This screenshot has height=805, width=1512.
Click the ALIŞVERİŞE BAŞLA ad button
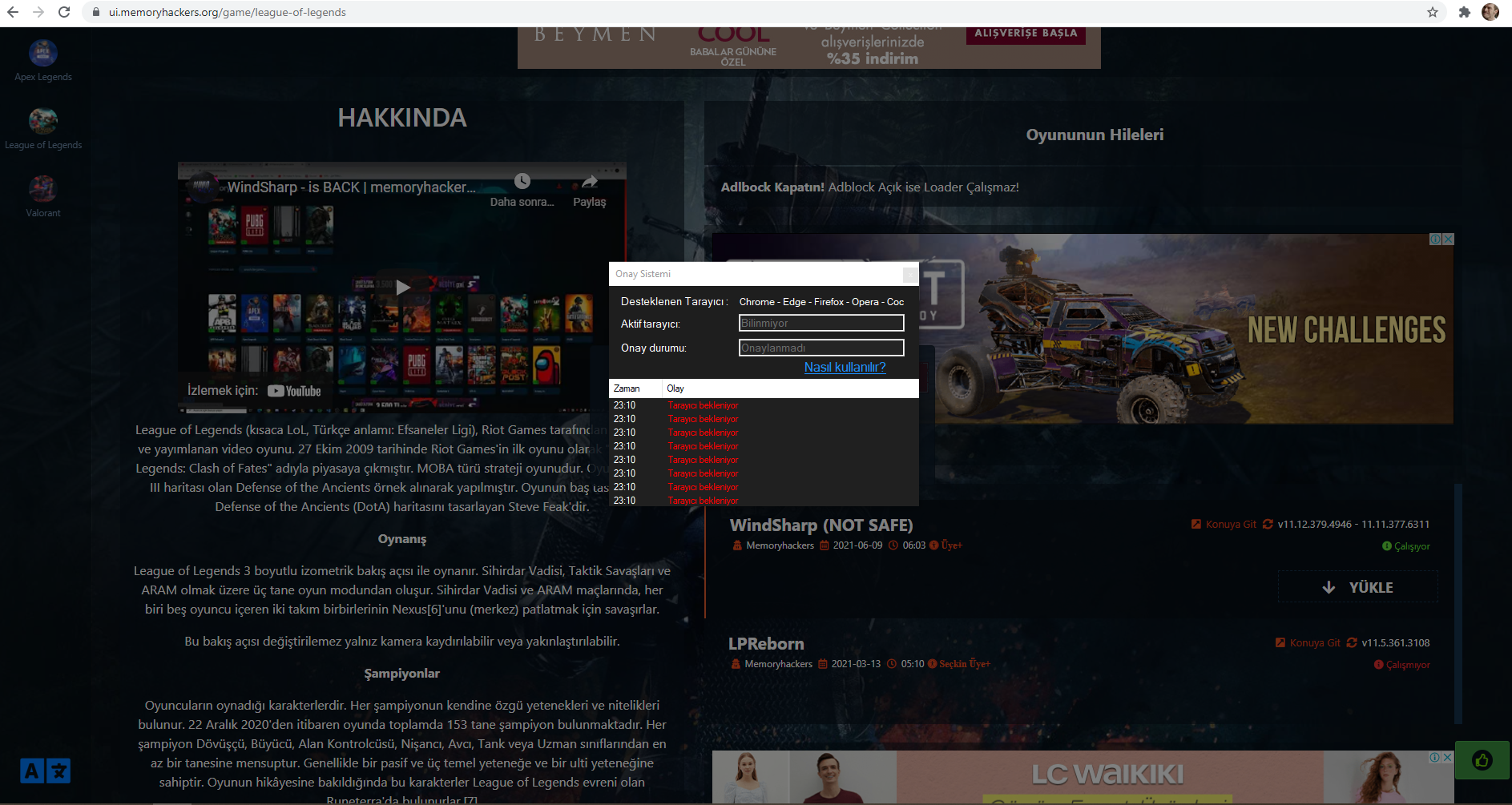tap(1026, 34)
